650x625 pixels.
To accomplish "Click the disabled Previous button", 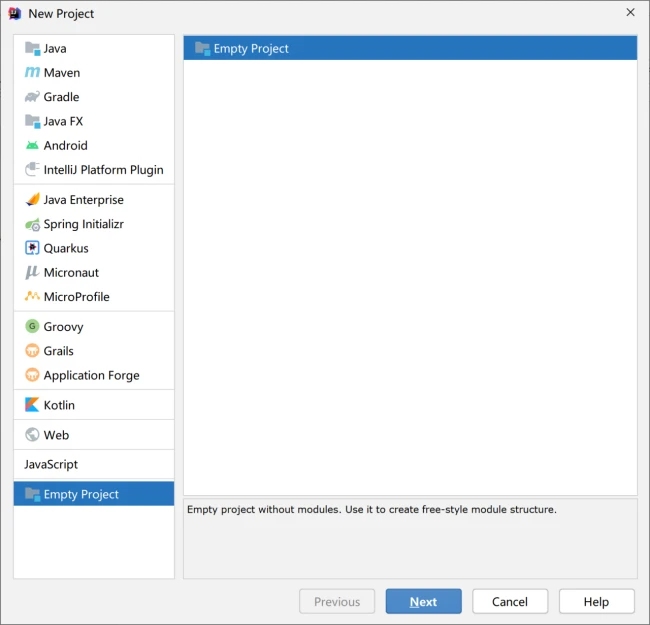I will pos(337,601).
